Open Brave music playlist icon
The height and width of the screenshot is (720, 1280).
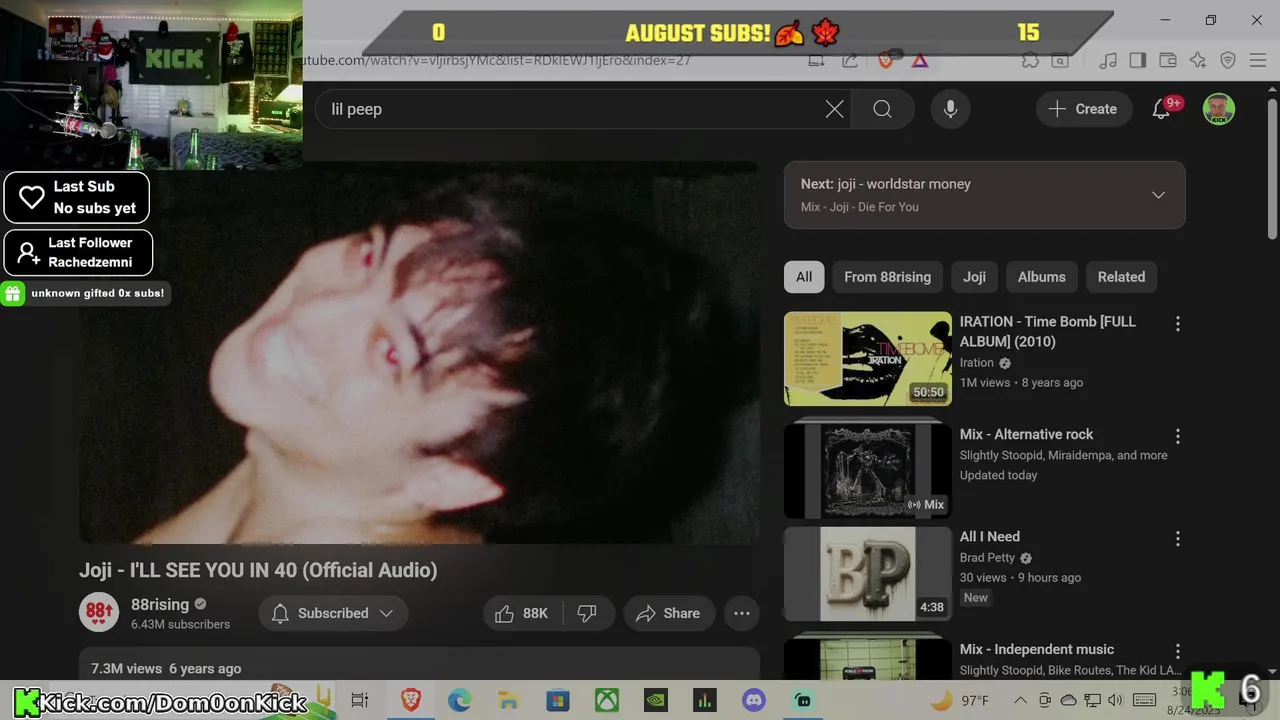(1108, 60)
